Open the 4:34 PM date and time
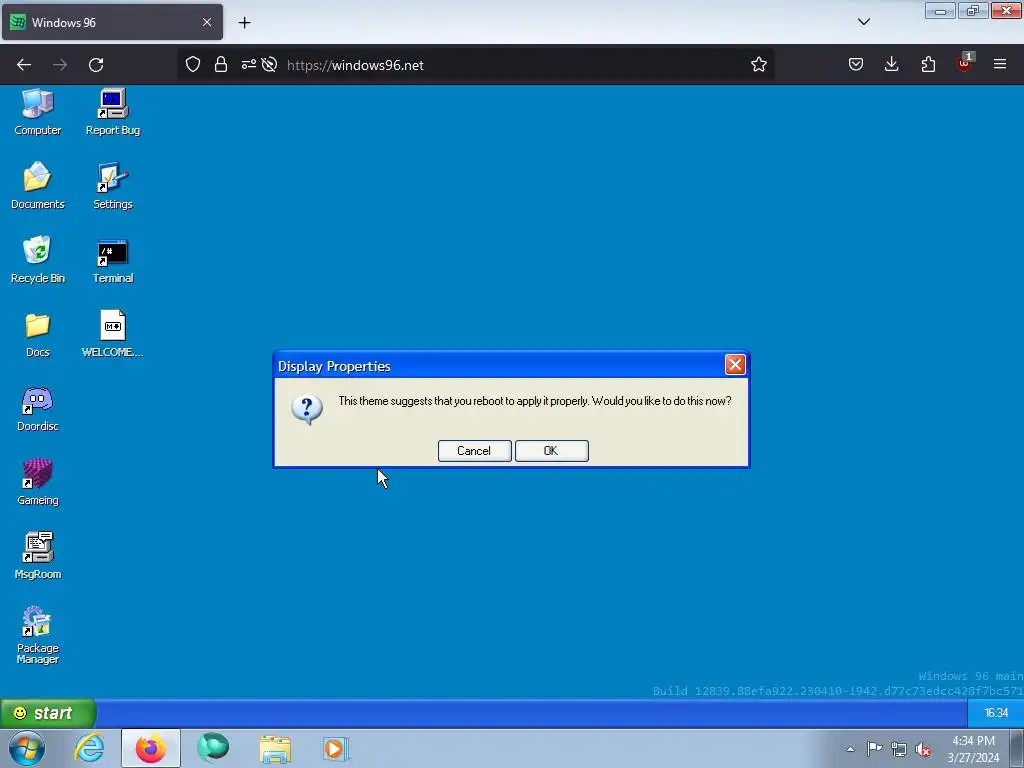Image resolution: width=1024 pixels, height=768 pixels. [x=973, y=749]
